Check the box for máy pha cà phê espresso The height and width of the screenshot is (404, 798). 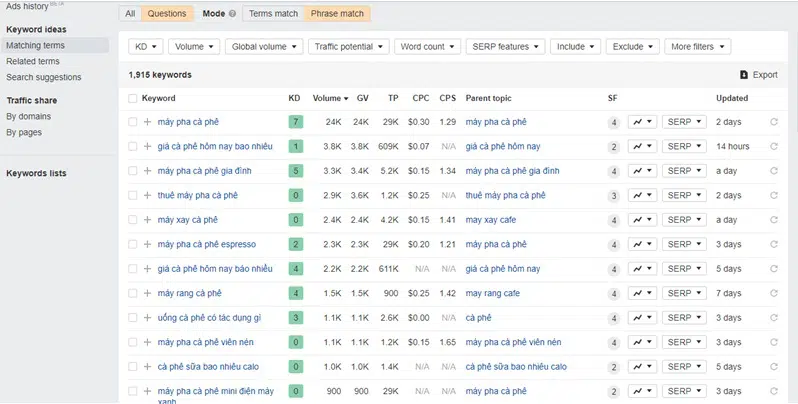pyautogui.click(x=133, y=244)
